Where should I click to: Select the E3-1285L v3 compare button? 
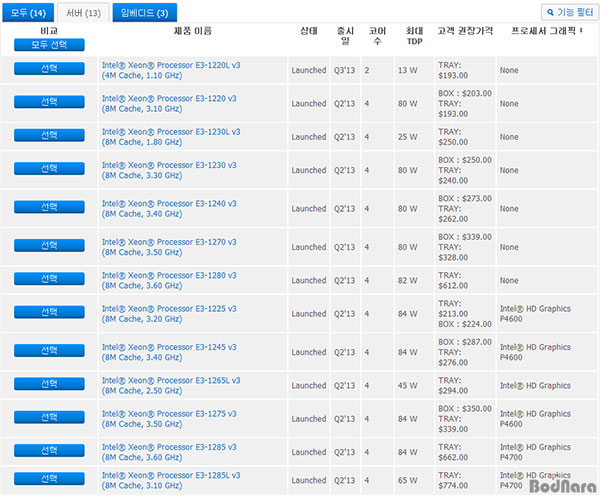click(49, 479)
